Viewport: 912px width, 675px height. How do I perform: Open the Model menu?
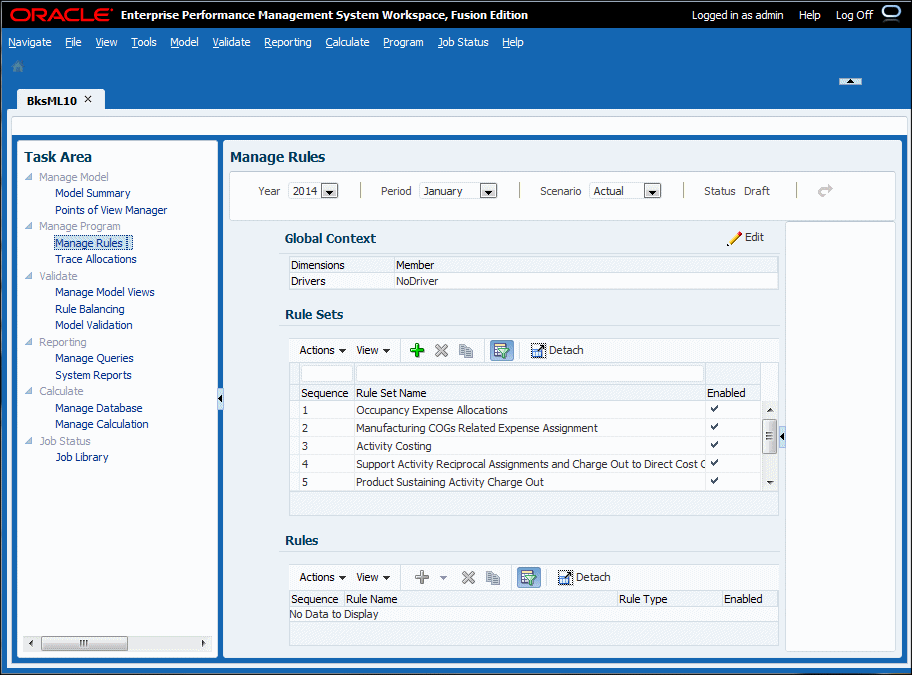(184, 42)
